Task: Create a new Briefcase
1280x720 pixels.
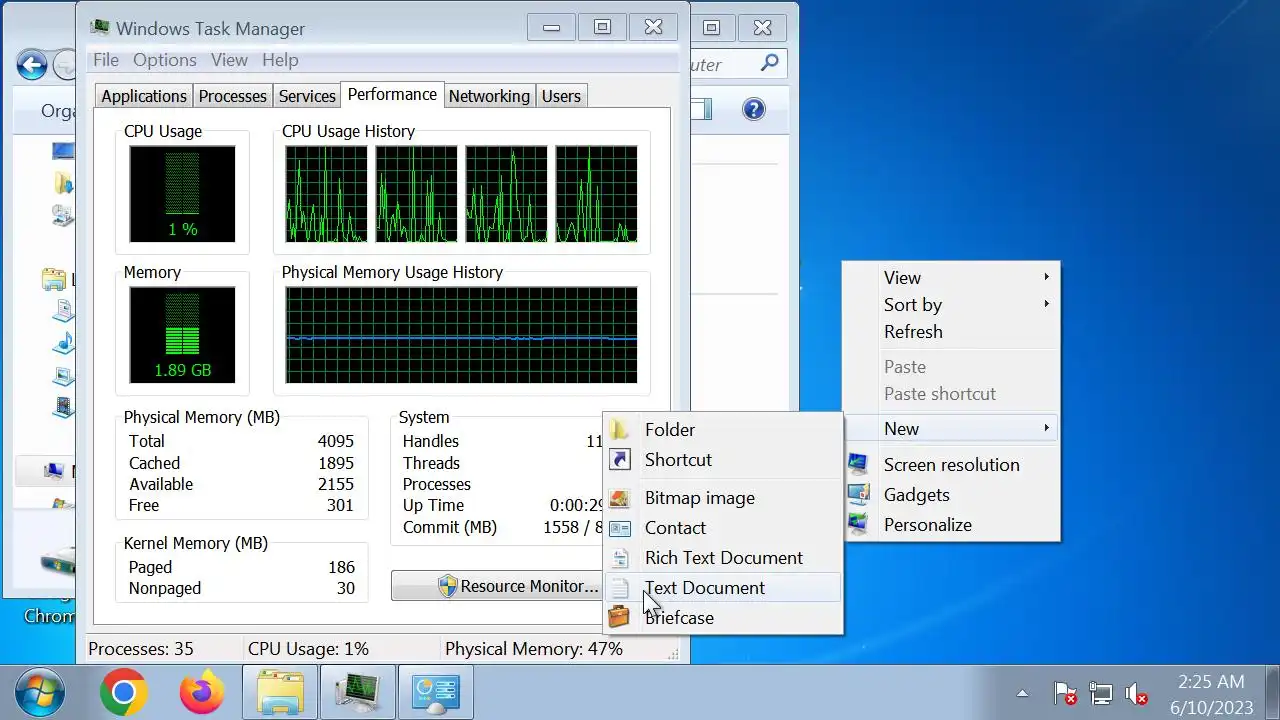Action: [723, 617]
